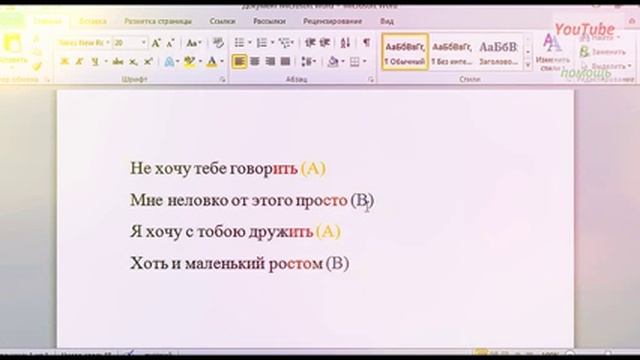Toggle underline (Ч) formatting

pos(95,62)
